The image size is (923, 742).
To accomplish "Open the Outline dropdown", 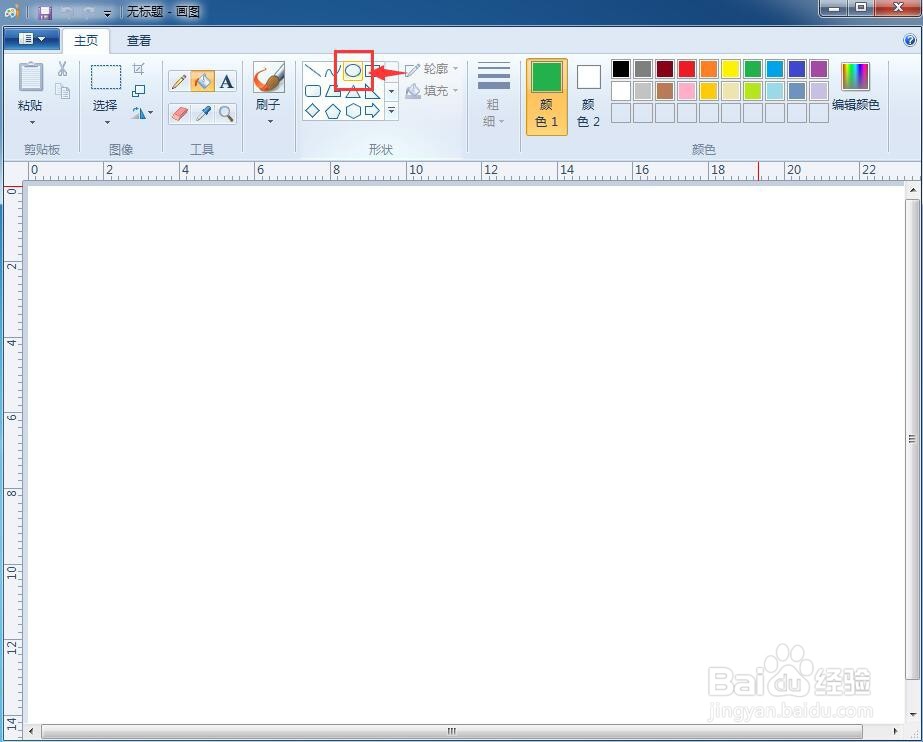I will coord(432,69).
